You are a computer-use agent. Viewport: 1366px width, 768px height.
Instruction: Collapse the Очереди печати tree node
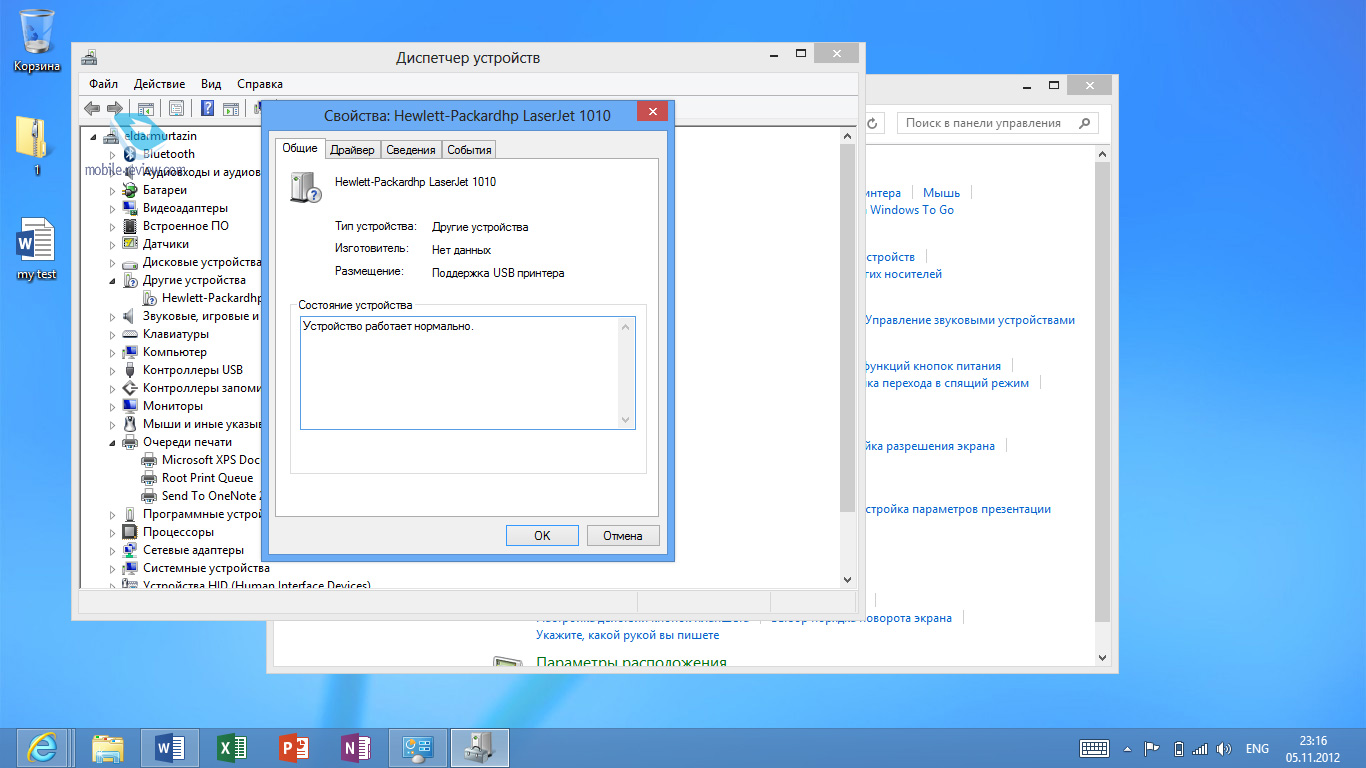click(113, 442)
